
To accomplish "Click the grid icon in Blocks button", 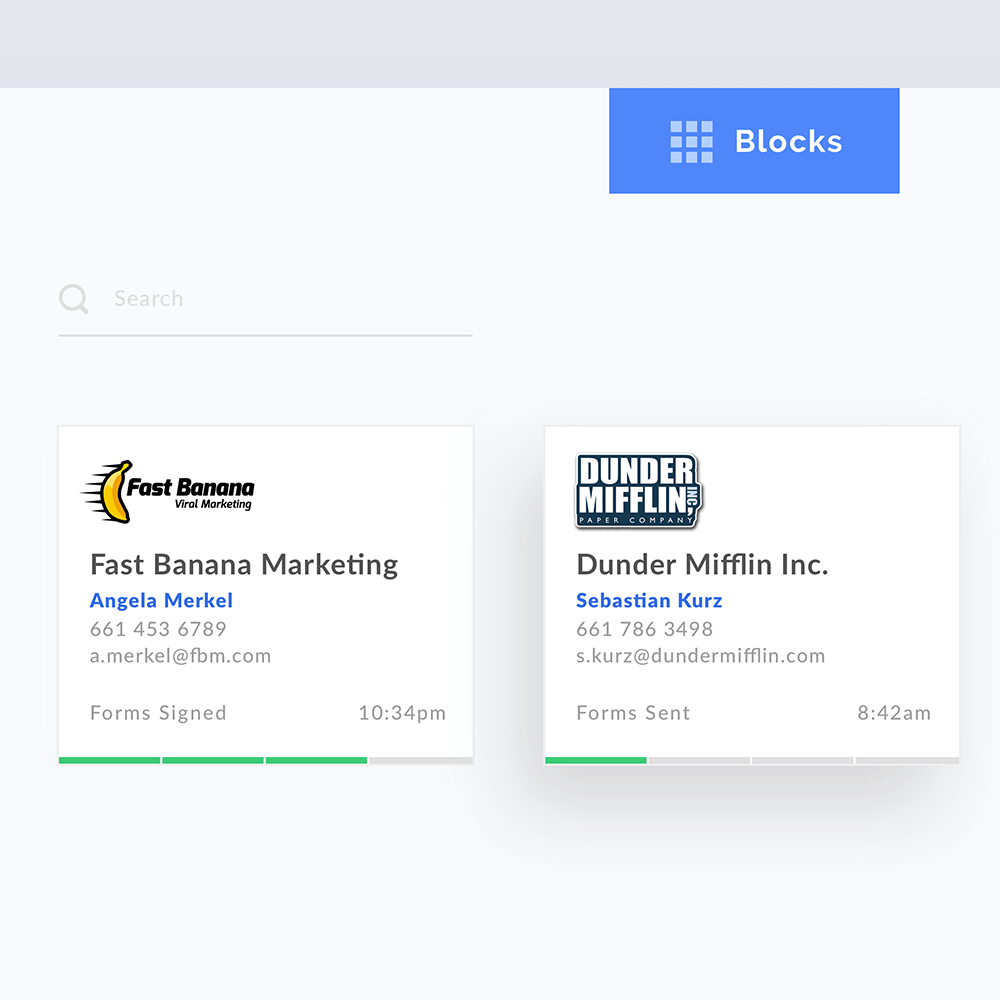I will 691,142.
